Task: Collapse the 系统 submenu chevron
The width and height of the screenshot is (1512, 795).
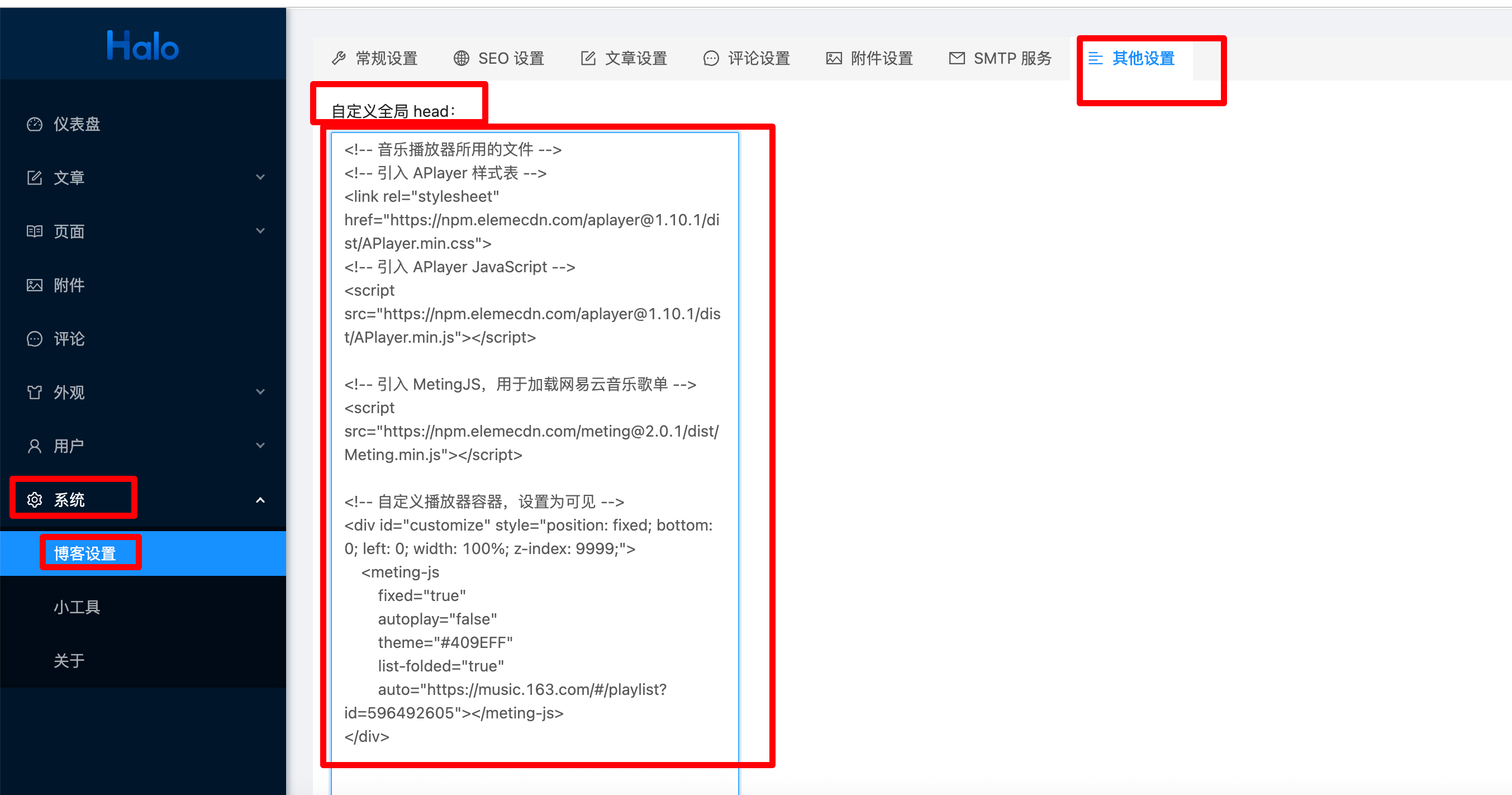Action: tap(260, 500)
